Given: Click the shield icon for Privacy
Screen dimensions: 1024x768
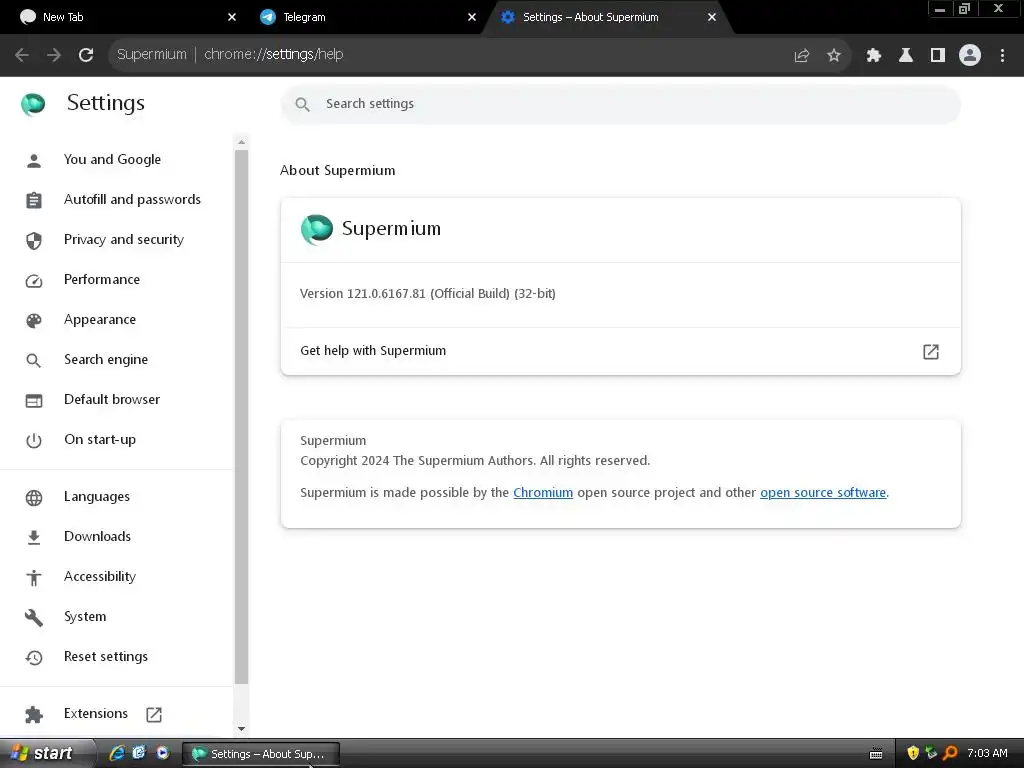Looking at the screenshot, I should pyautogui.click(x=34, y=241).
